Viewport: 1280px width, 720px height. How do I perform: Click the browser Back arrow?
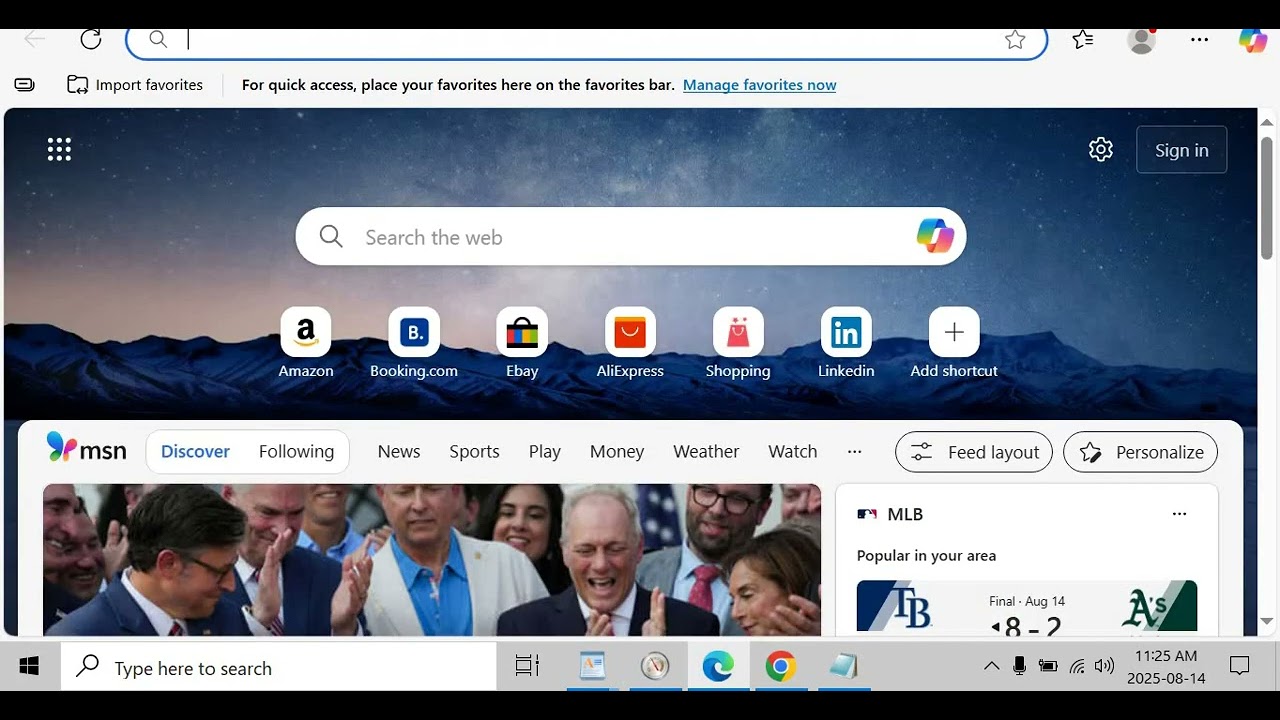(x=34, y=39)
